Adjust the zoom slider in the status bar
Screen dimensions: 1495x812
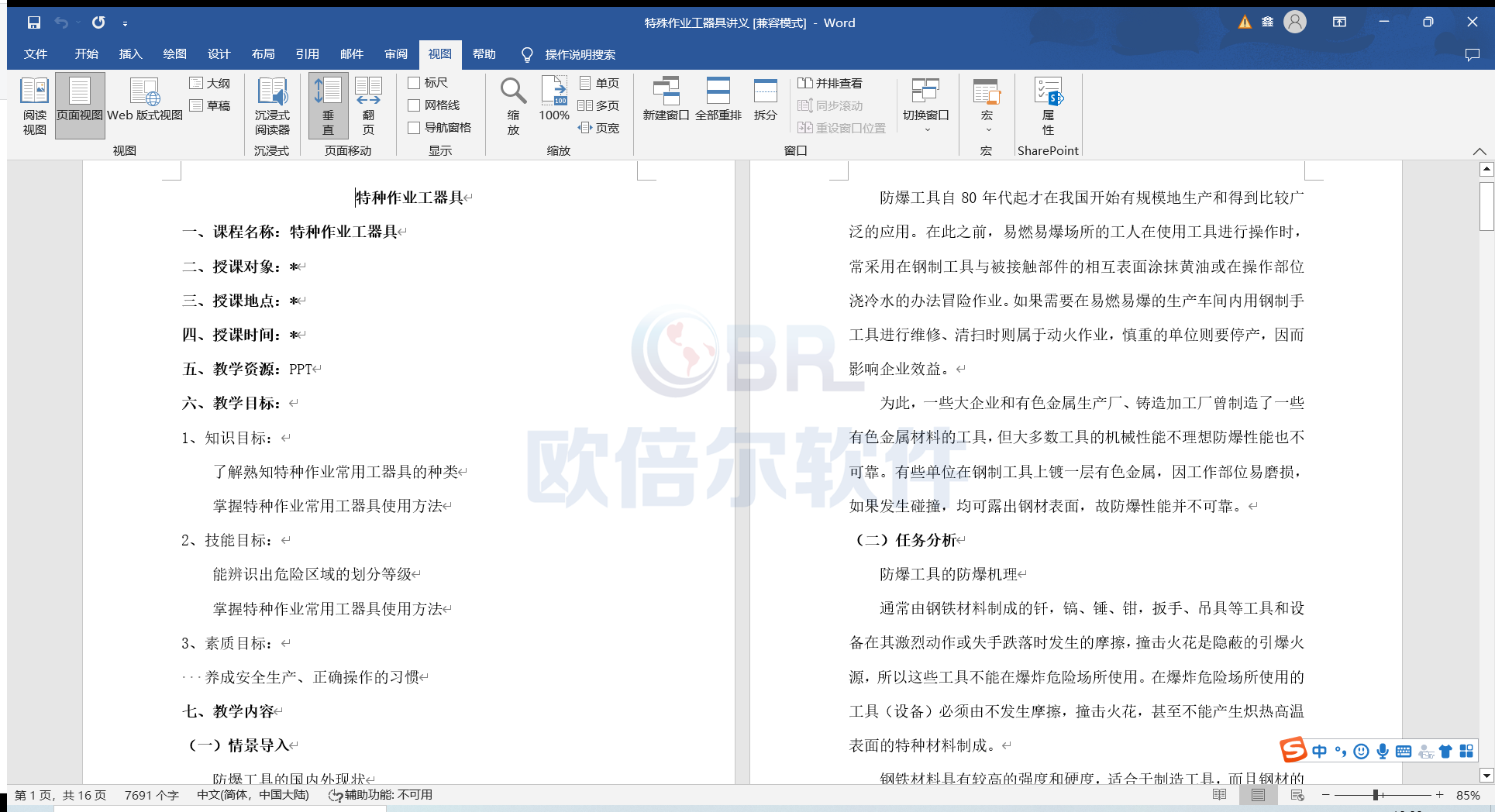click(1376, 795)
